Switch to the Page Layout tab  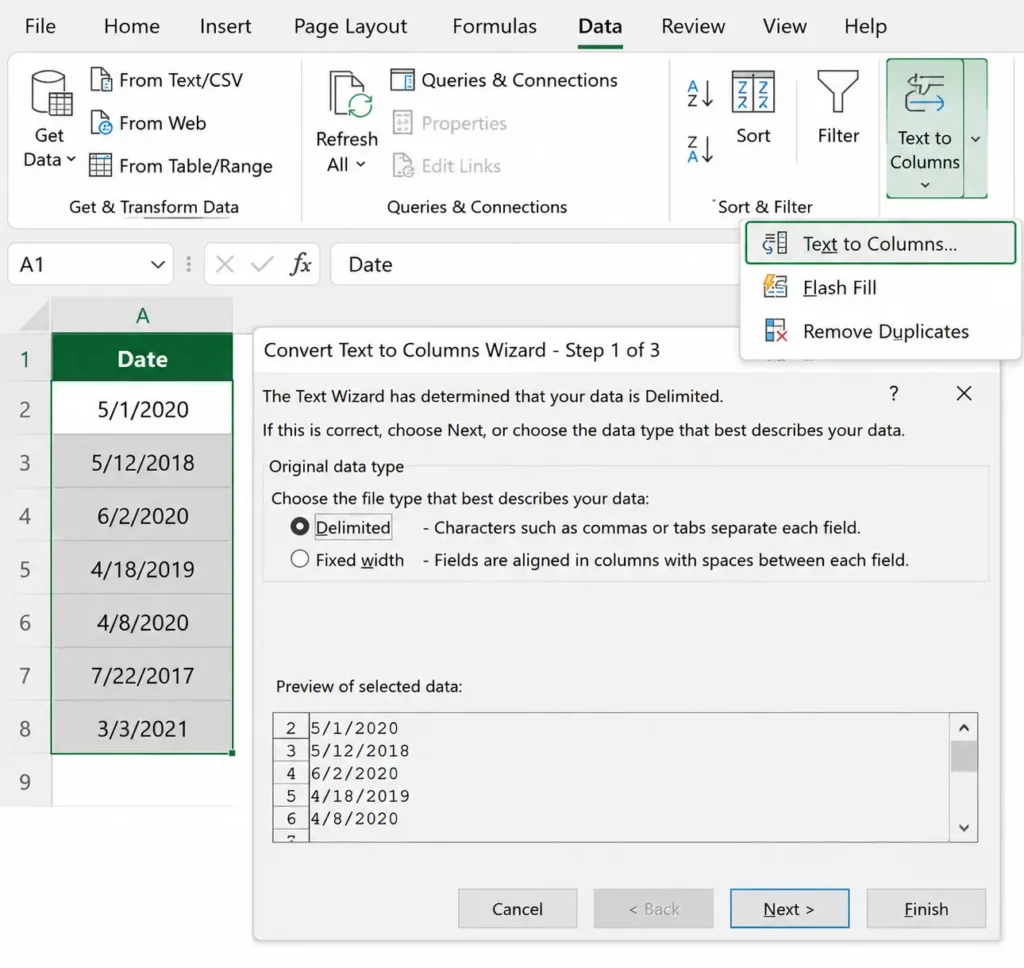coord(351,26)
